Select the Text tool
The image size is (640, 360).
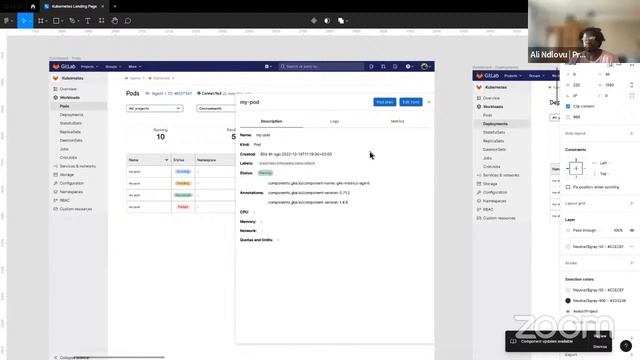tap(87, 20)
